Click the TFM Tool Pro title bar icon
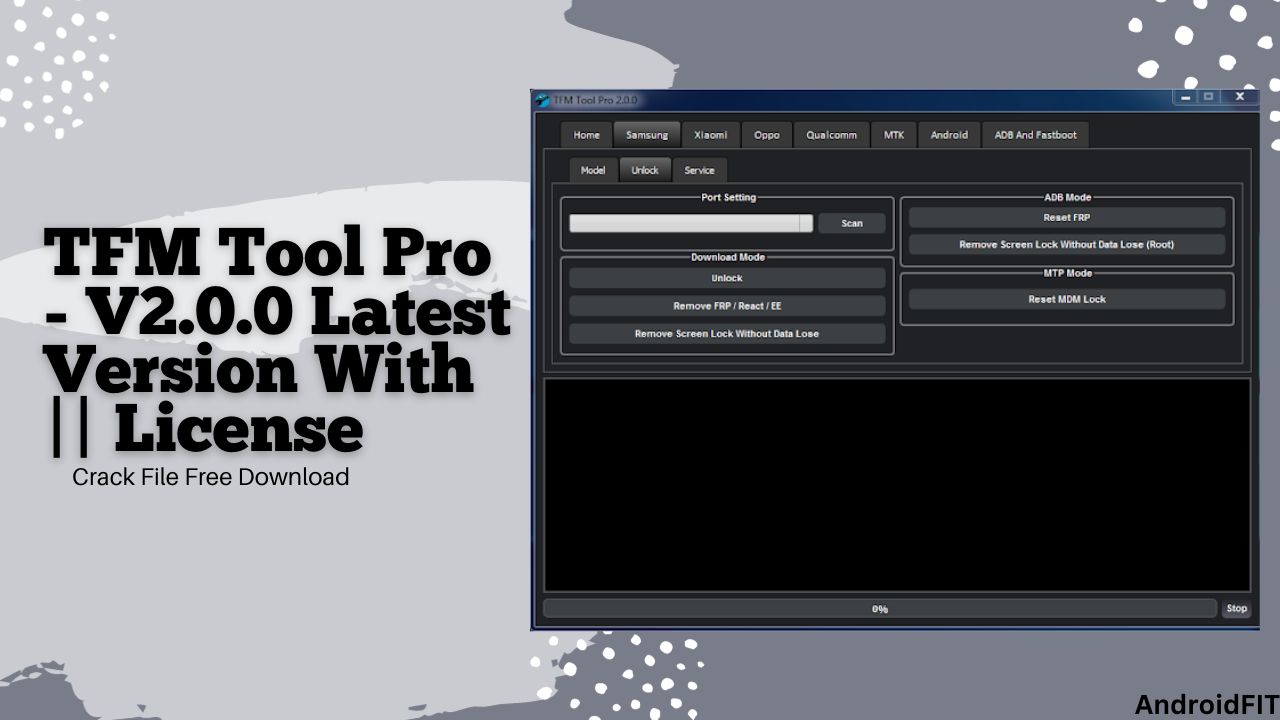Viewport: 1280px width, 720px height. [x=543, y=100]
